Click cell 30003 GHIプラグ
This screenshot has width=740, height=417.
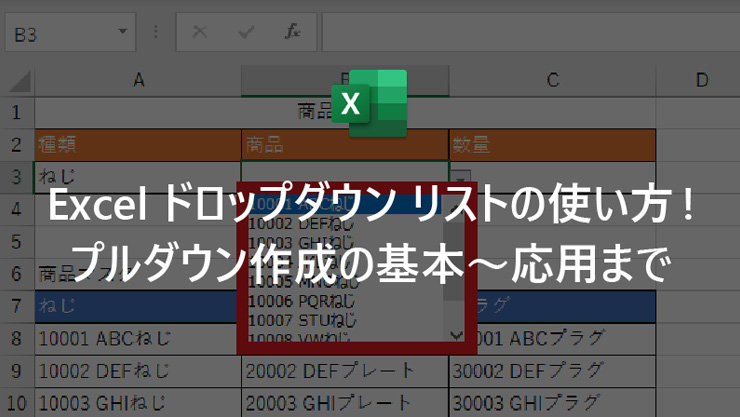pyautogui.click(x=552, y=403)
